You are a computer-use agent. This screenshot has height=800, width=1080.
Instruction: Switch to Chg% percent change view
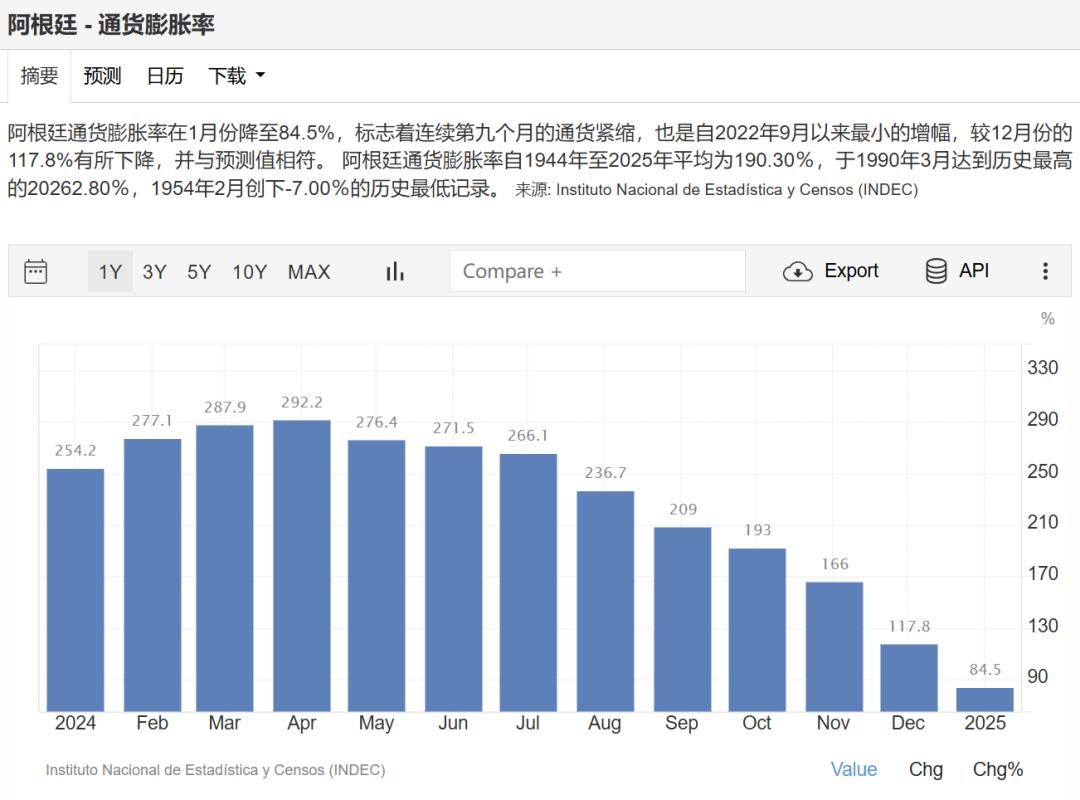coord(998,769)
